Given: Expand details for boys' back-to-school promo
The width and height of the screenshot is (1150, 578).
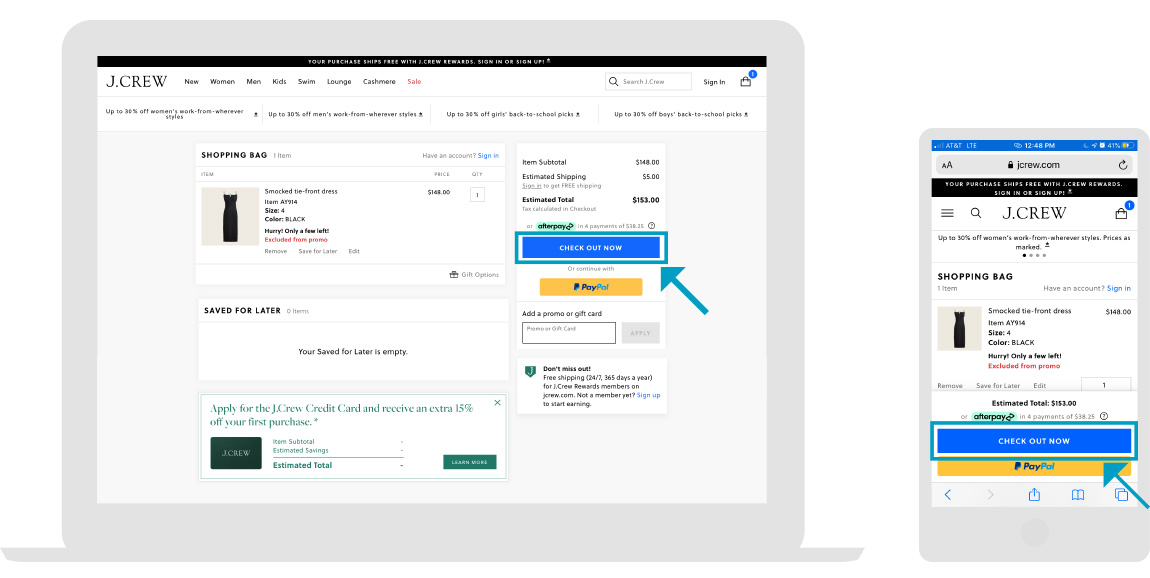Looking at the screenshot, I should tap(748, 114).
